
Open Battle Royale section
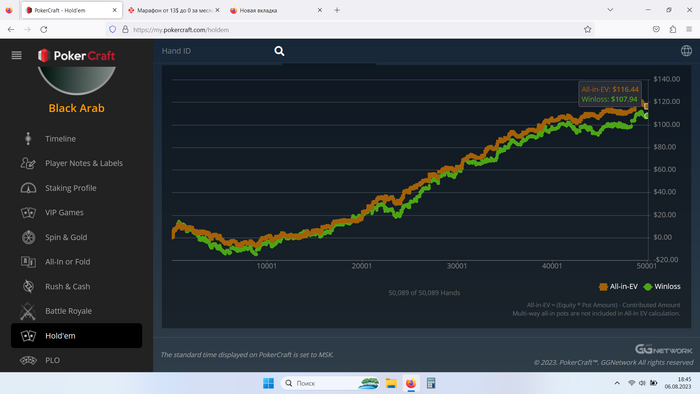[x=68, y=311]
